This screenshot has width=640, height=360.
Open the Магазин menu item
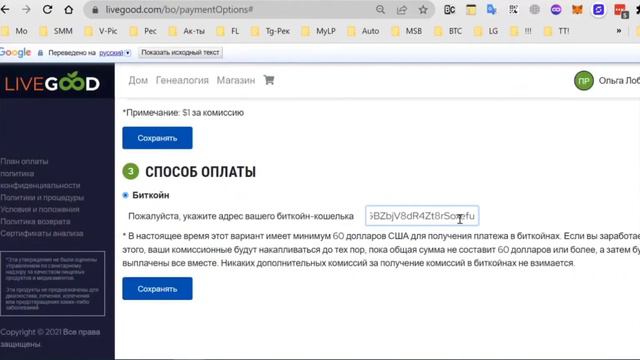tap(236, 80)
